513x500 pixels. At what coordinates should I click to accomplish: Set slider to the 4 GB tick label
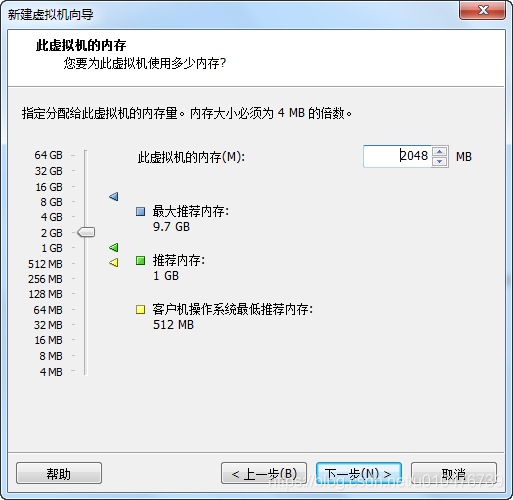tap(52, 217)
